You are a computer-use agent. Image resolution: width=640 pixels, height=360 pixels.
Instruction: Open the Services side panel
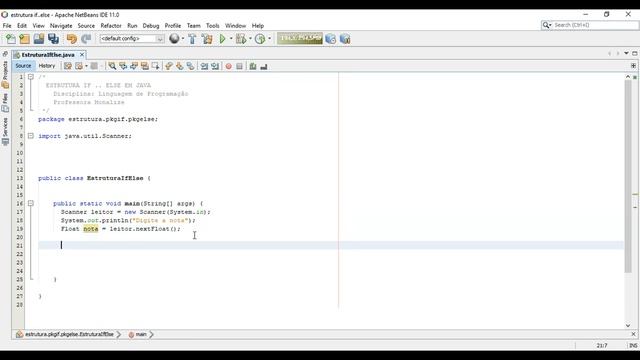point(5,131)
